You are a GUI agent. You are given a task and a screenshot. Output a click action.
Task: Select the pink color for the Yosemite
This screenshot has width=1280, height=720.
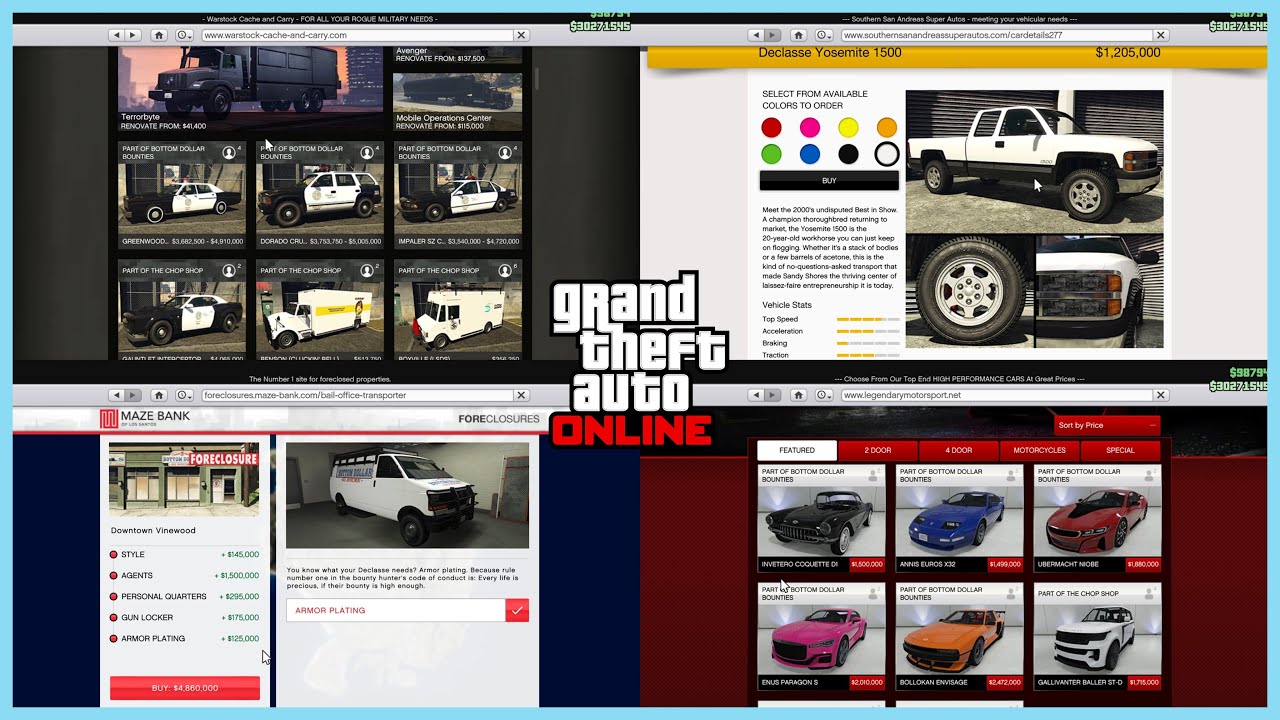tap(810, 127)
